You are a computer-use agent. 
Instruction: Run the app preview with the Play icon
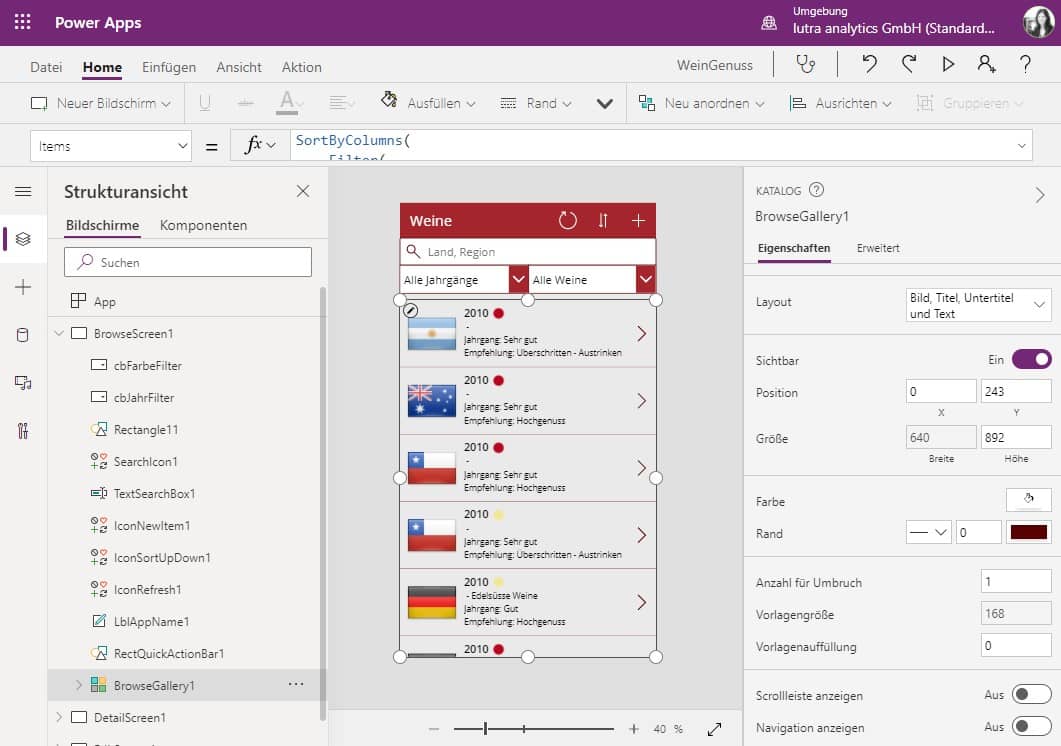coord(946,64)
